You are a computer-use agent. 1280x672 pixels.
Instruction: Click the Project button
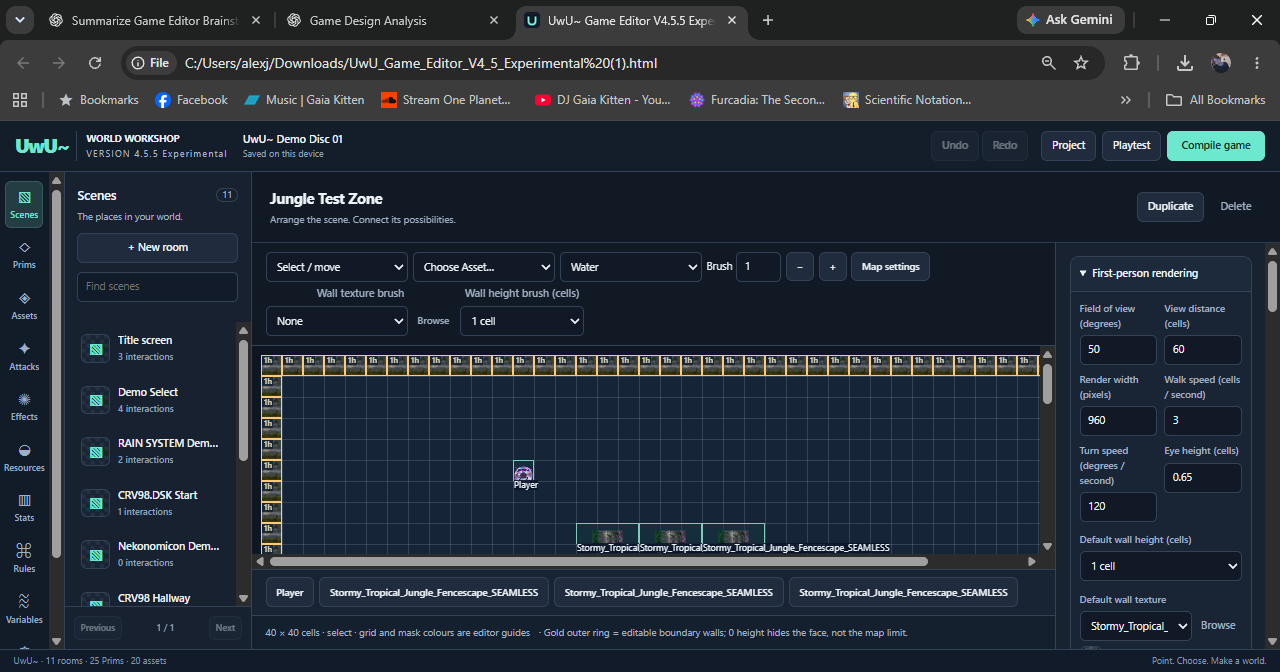point(1069,146)
